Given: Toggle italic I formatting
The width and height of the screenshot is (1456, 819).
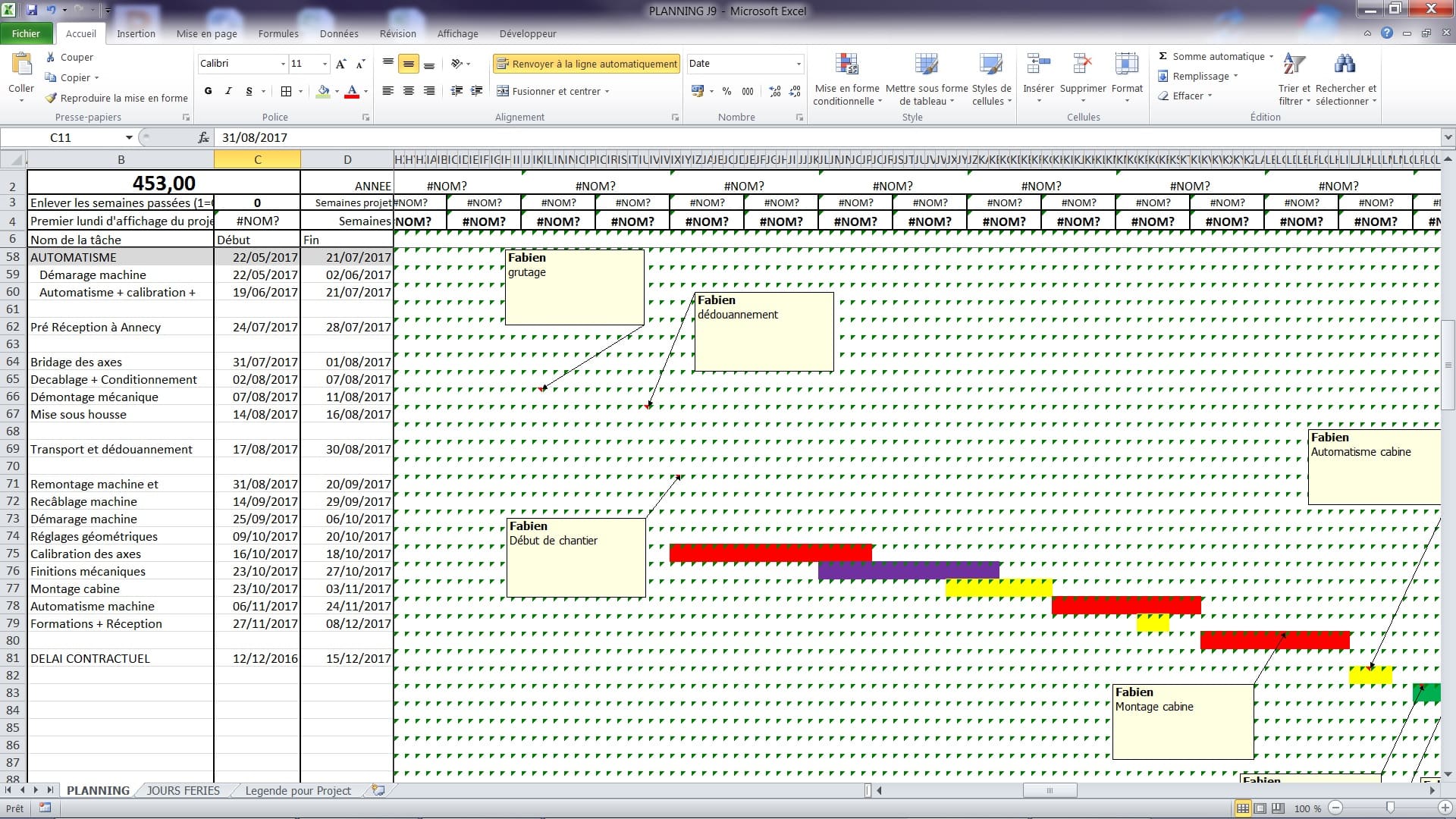Looking at the screenshot, I should tap(228, 91).
